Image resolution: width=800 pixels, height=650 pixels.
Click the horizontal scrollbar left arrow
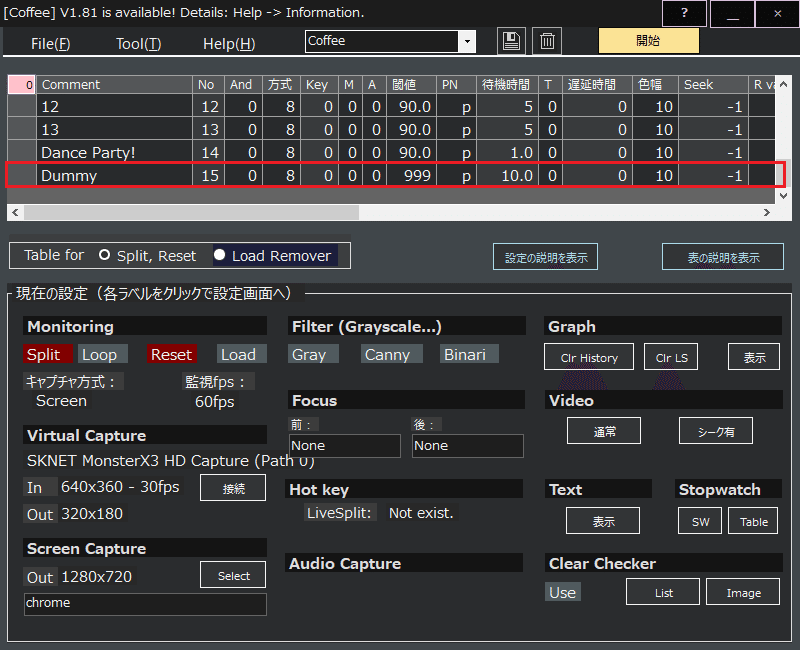tap(15, 212)
